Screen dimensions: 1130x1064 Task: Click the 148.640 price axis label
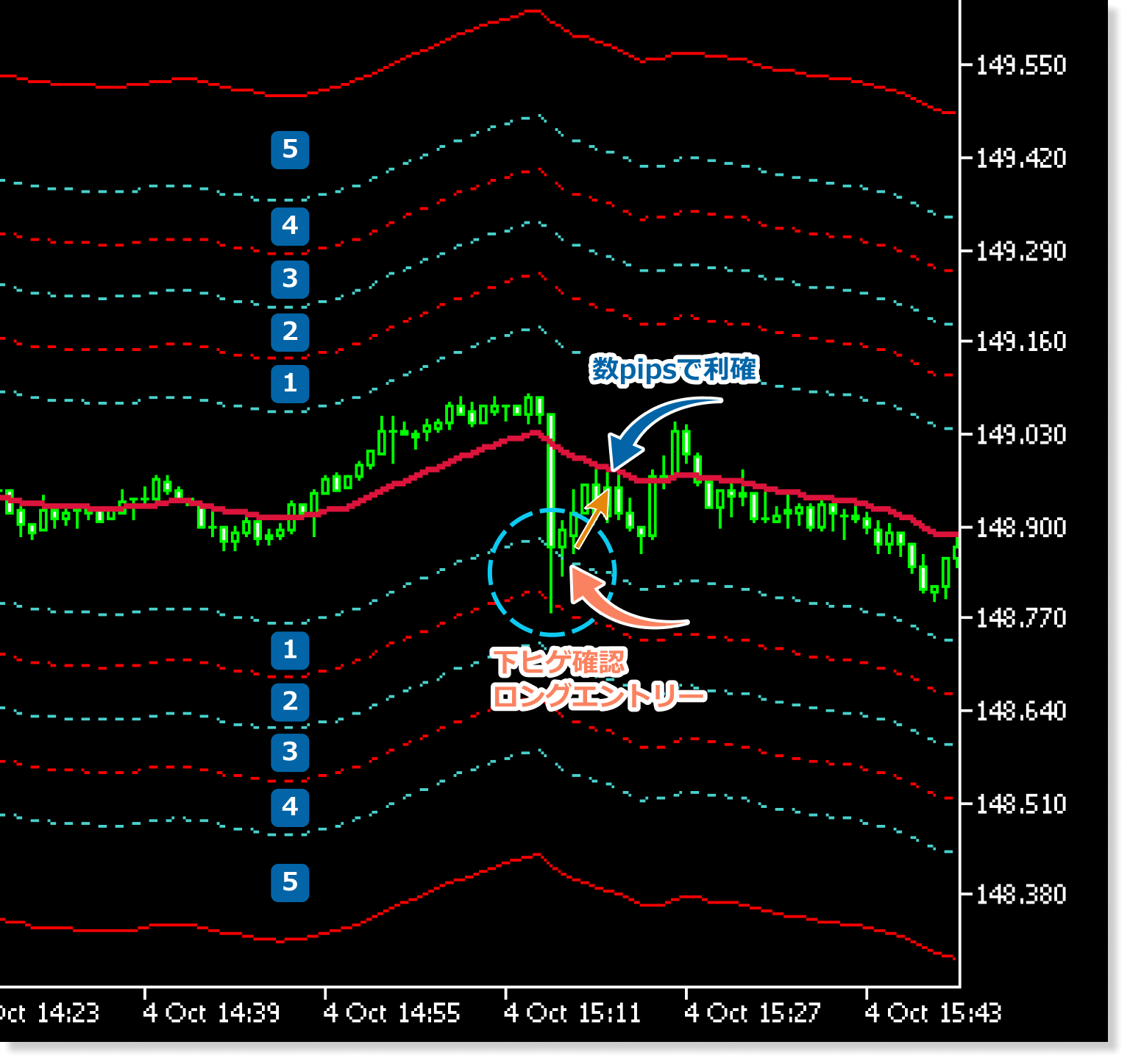1020,712
